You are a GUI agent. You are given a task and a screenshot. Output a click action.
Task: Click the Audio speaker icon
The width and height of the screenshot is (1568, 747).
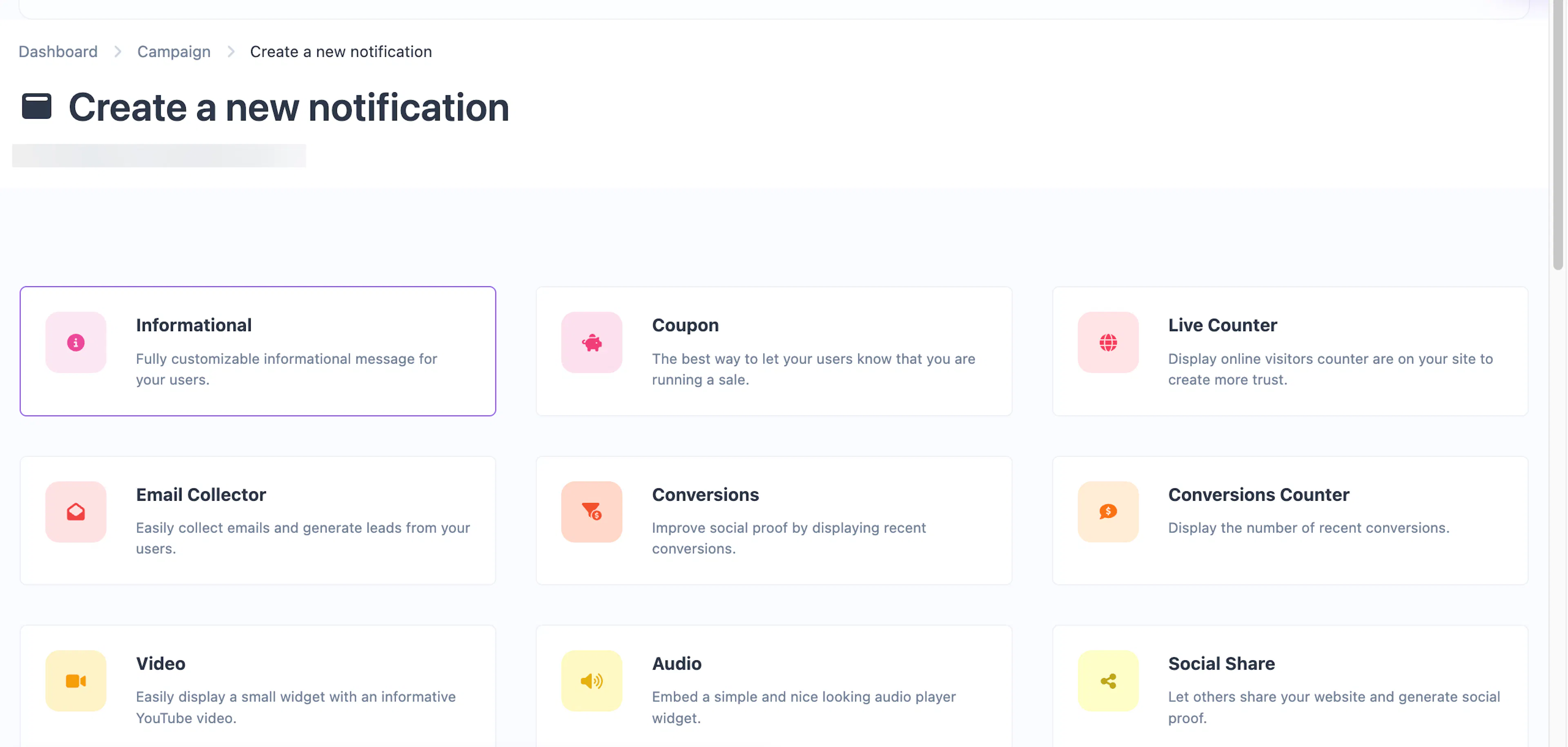click(592, 681)
